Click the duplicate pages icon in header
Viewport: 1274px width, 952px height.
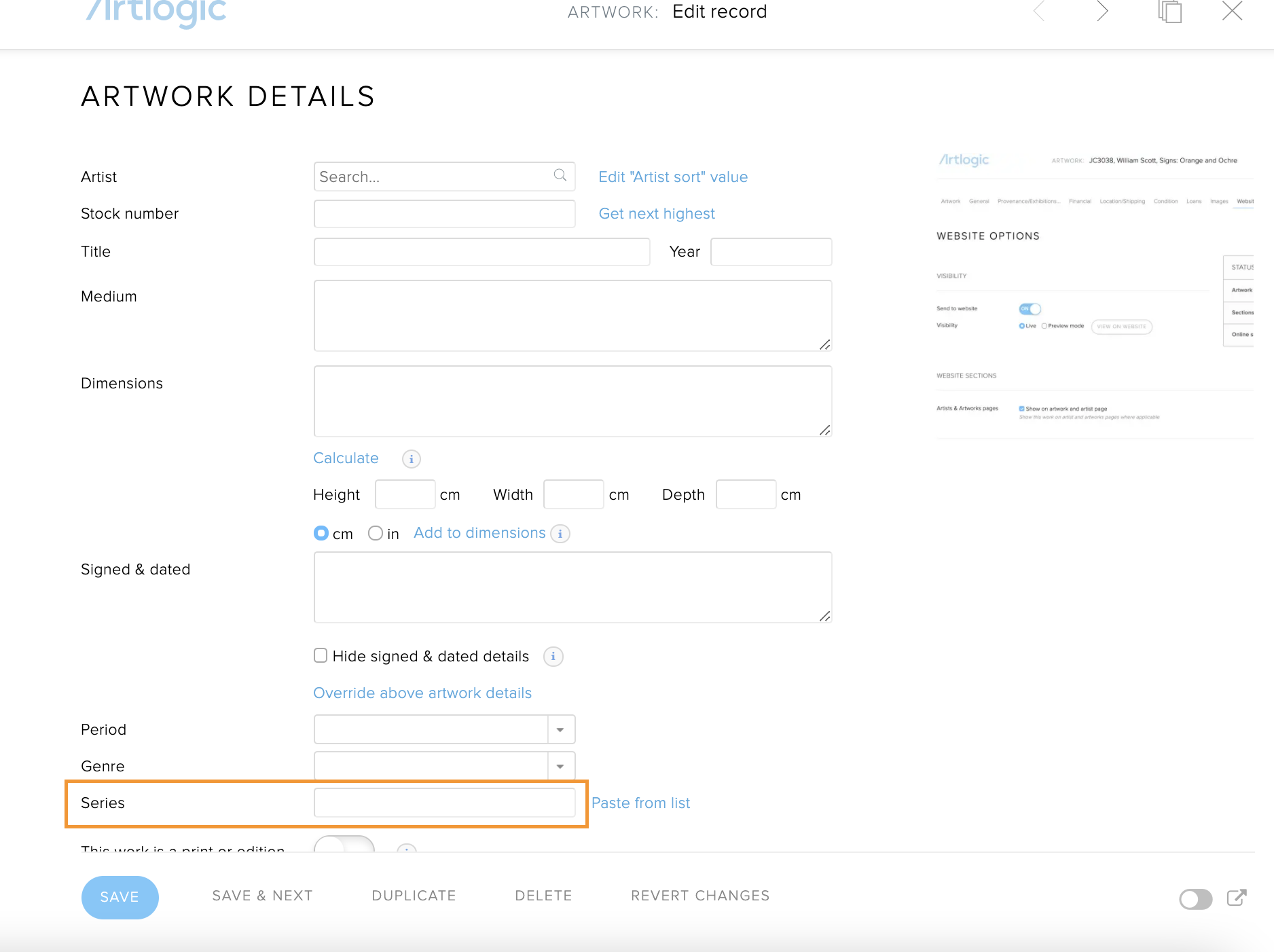pos(1169,12)
